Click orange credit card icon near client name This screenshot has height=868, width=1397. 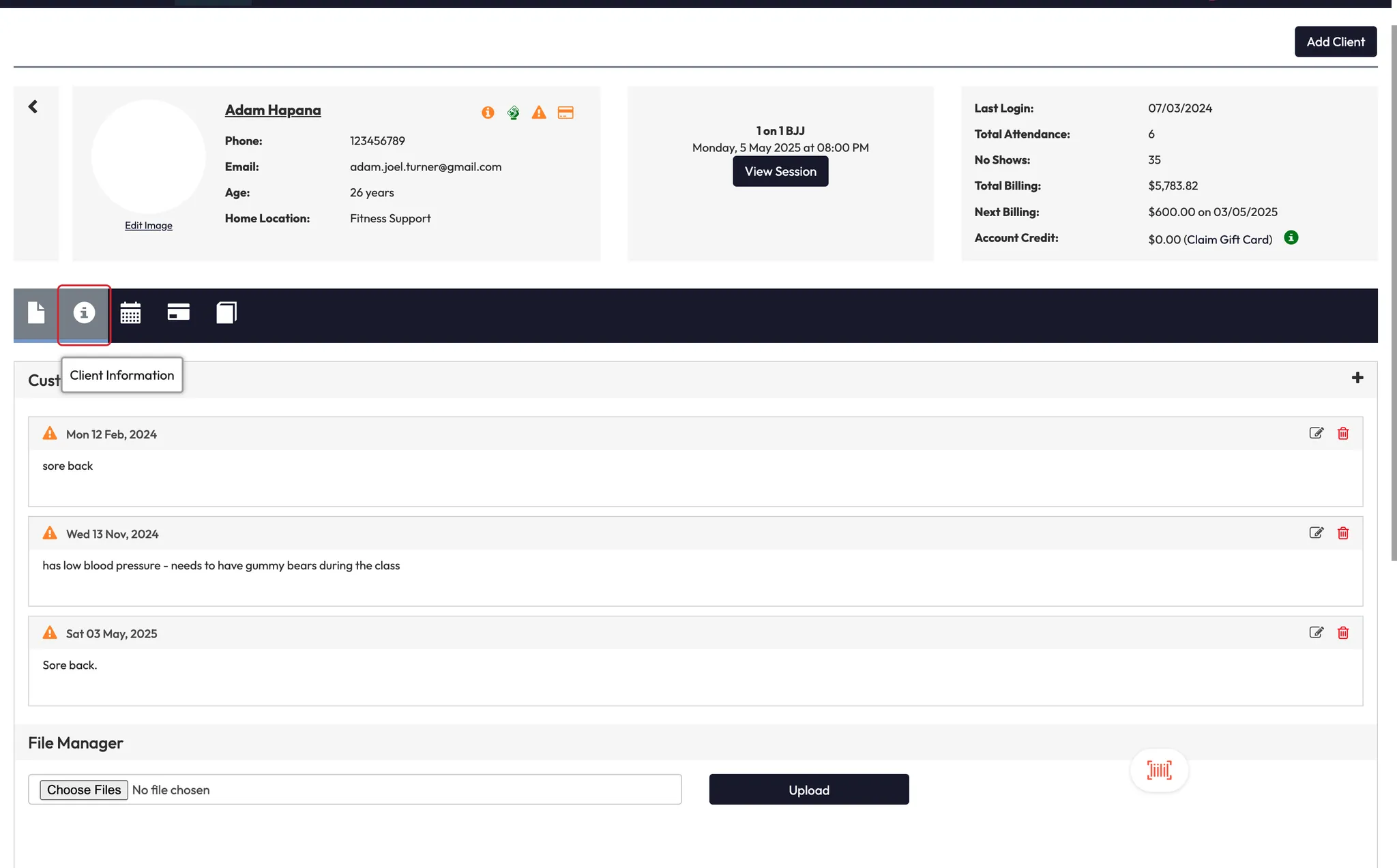pos(565,113)
